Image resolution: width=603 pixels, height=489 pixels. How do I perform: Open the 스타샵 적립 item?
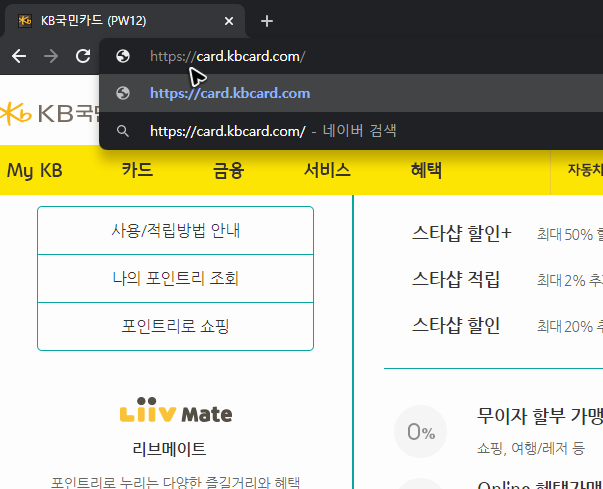click(x=456, y=279)
